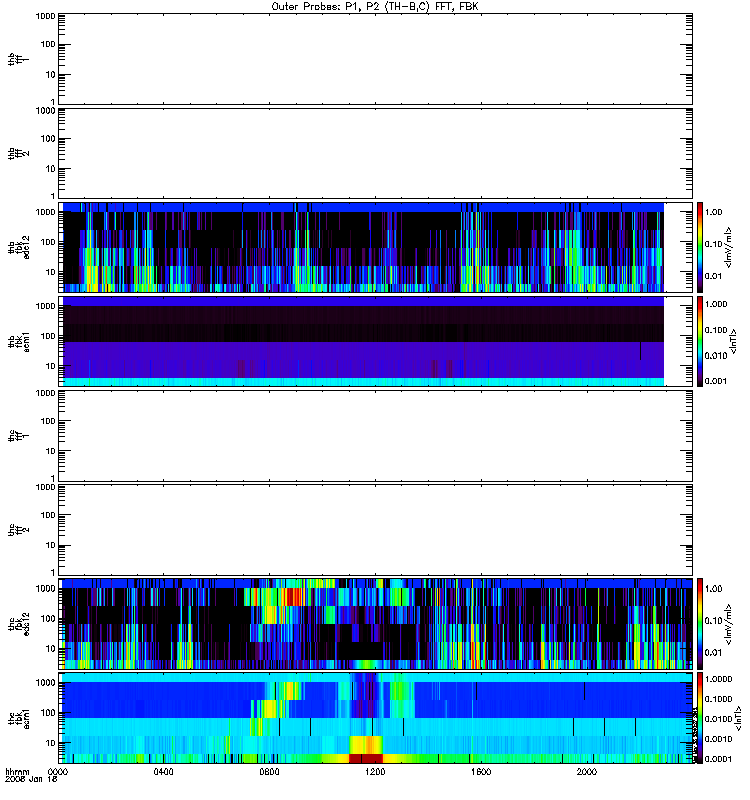Click the 'thc fbk edc12' y-axis title
This screenshot has width=750, height=800.
(x=19, y=623)
